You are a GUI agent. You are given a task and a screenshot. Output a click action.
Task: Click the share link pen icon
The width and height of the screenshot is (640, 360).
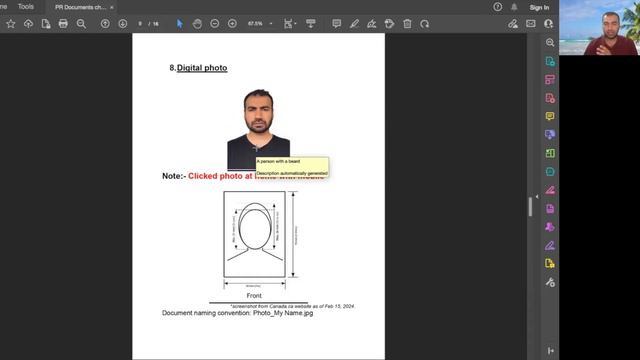coord(513,24)
